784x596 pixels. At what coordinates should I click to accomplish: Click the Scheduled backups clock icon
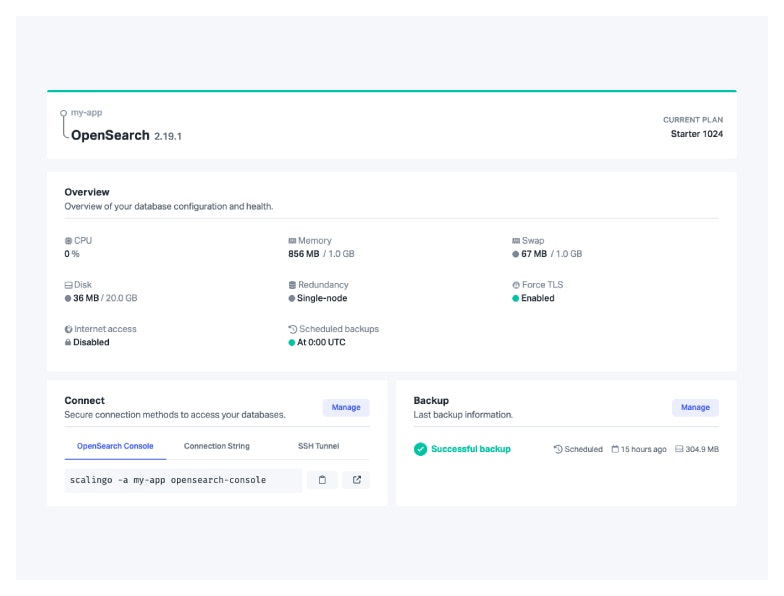[292, 329]
